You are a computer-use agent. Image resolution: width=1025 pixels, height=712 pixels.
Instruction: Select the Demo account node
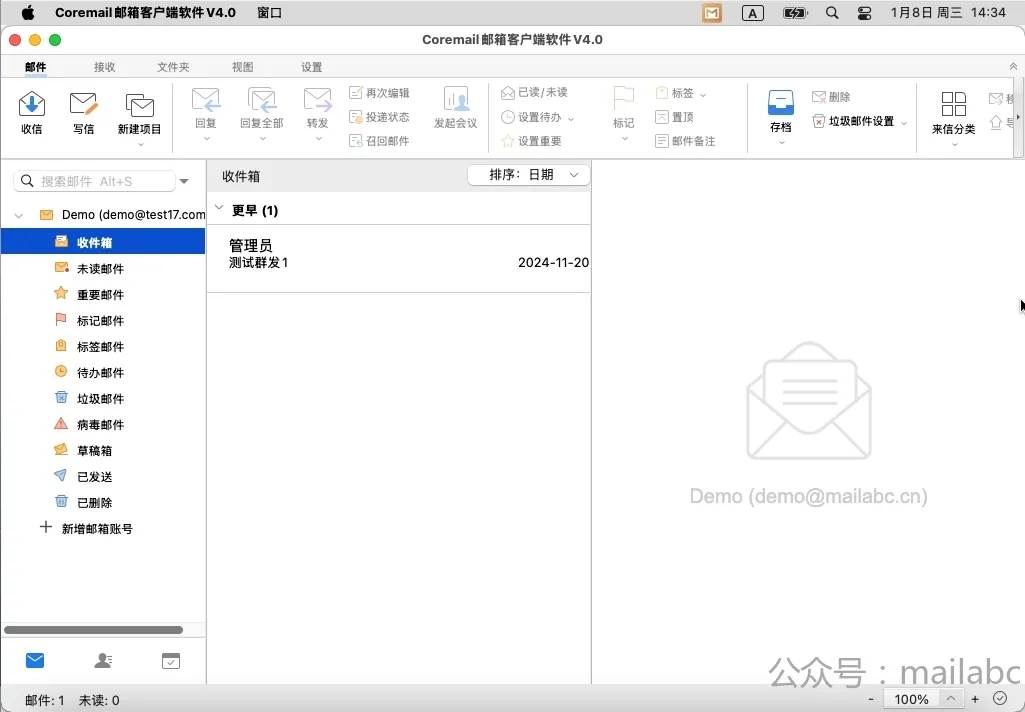pos(122,214)
